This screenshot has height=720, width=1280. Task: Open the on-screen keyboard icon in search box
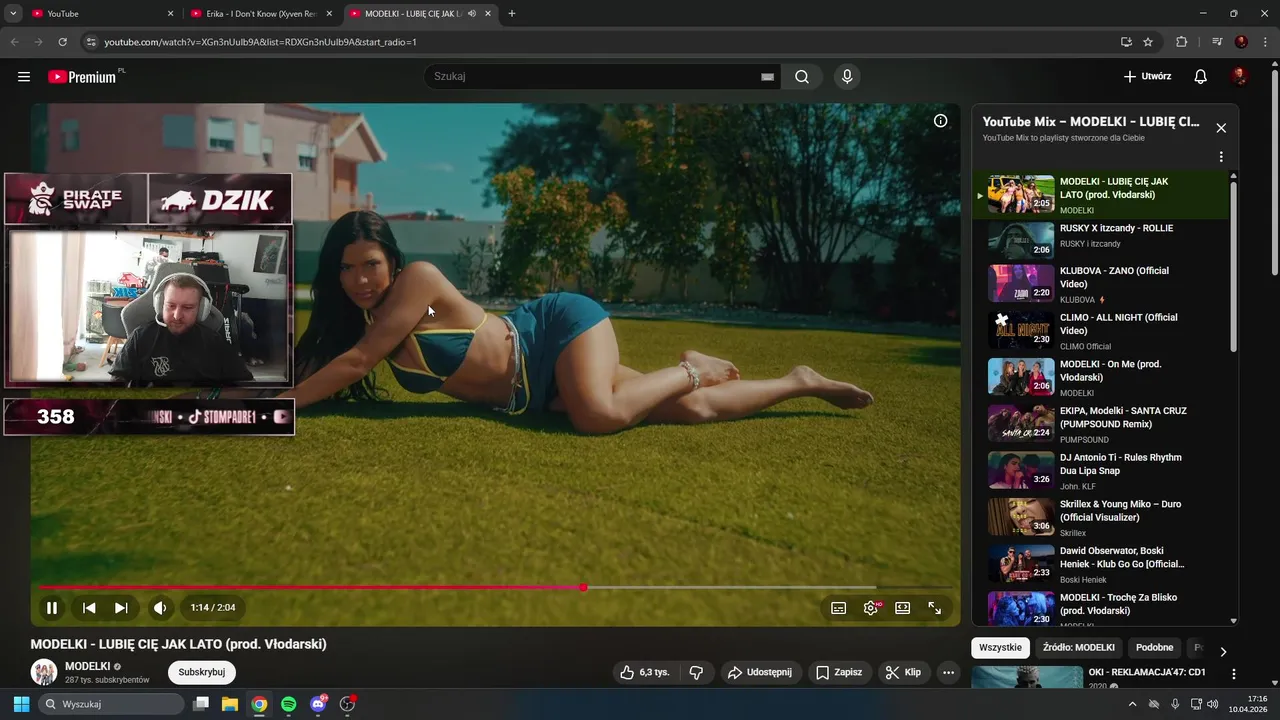click(767, 77)
